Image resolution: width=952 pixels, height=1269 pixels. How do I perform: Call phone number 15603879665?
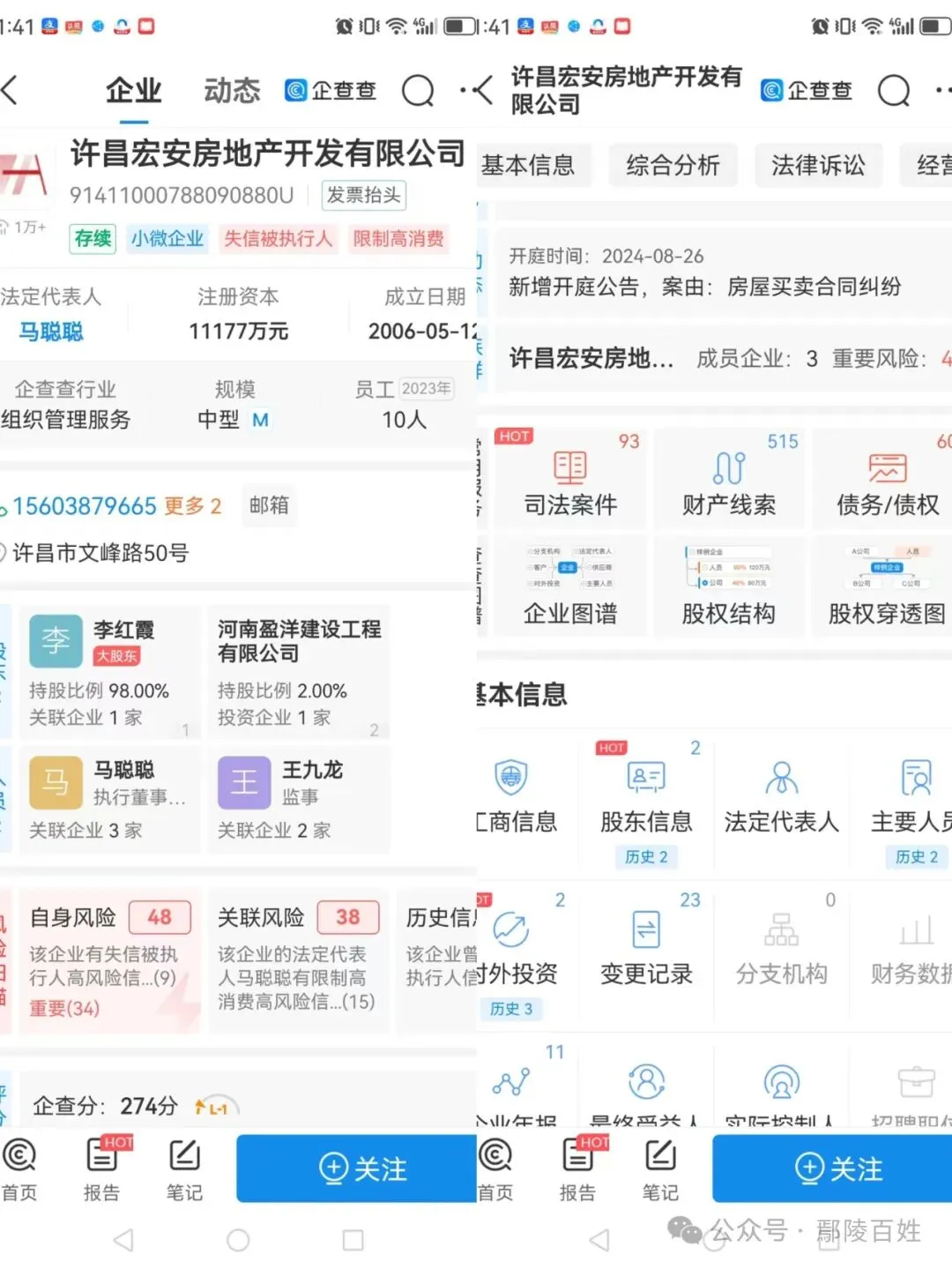point(84,506)
